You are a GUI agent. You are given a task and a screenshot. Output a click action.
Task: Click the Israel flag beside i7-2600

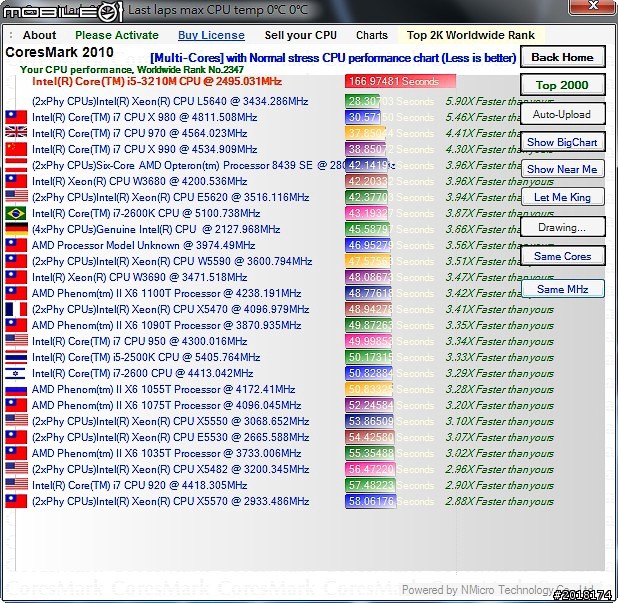(16, 373)
